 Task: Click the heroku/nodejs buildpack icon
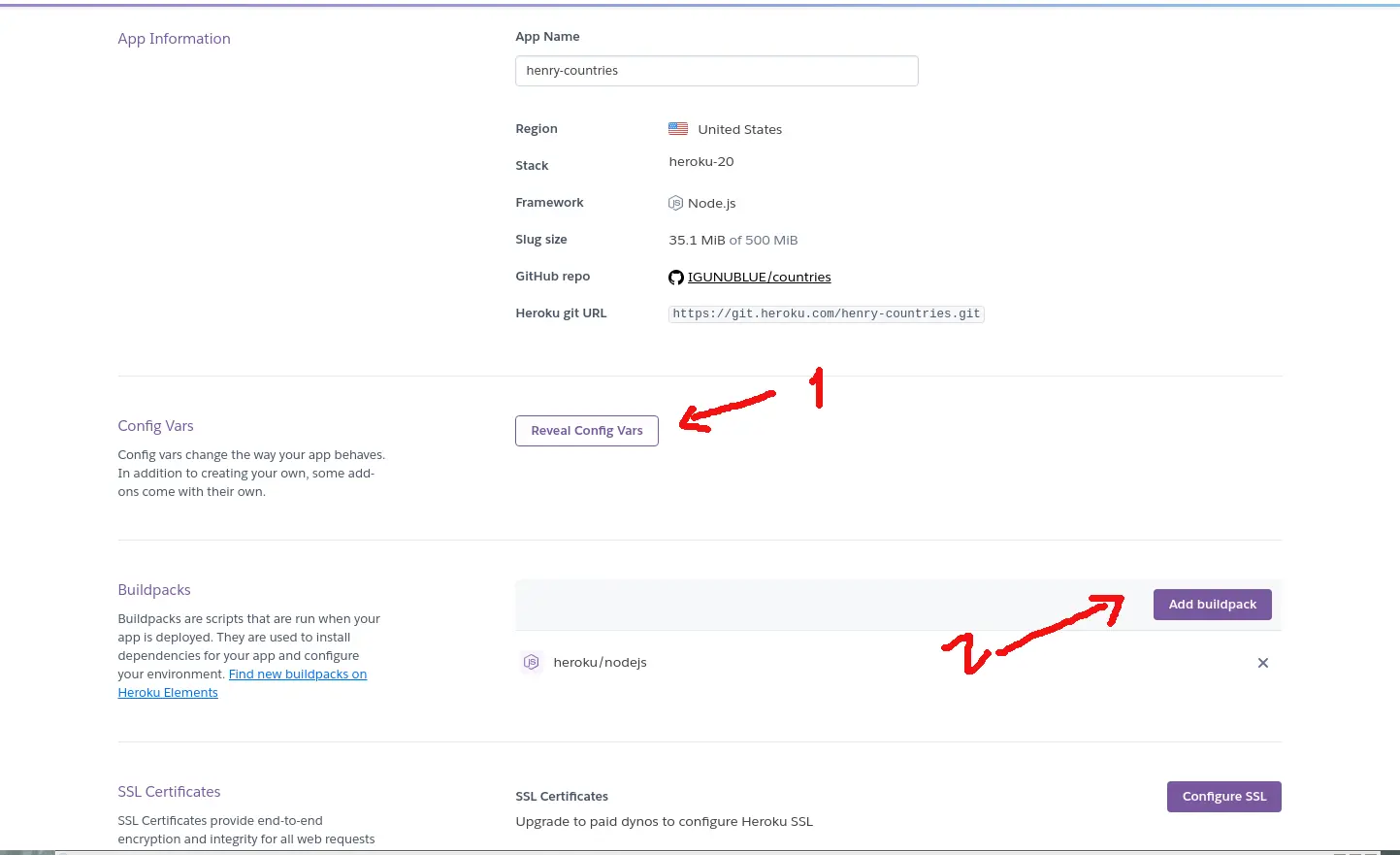click(x=531, y=662)
